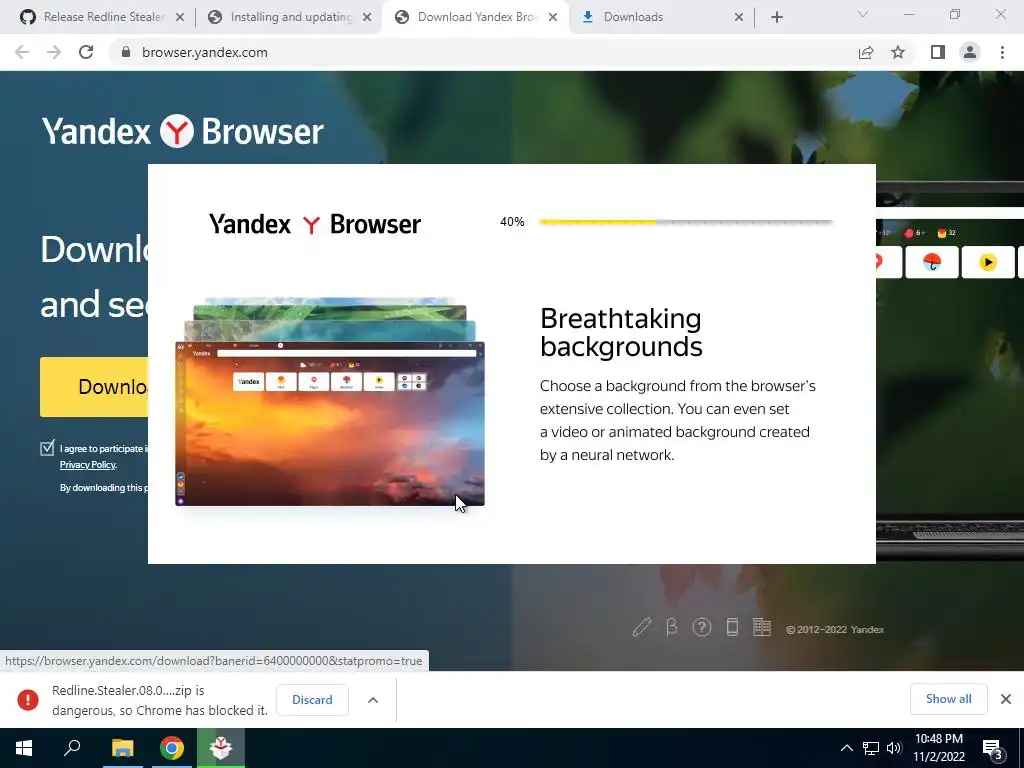
Task: Open volume control in system tray
Action: coord(894,748)
